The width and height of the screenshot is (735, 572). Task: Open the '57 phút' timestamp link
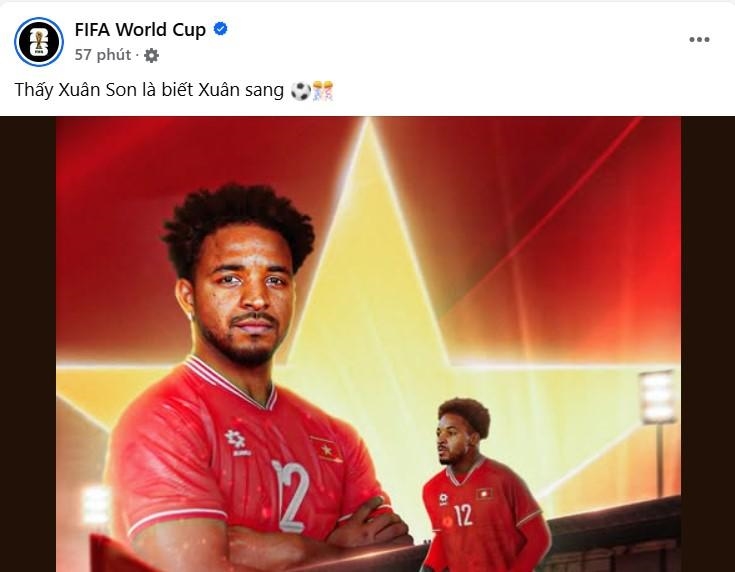pos(103,55)
